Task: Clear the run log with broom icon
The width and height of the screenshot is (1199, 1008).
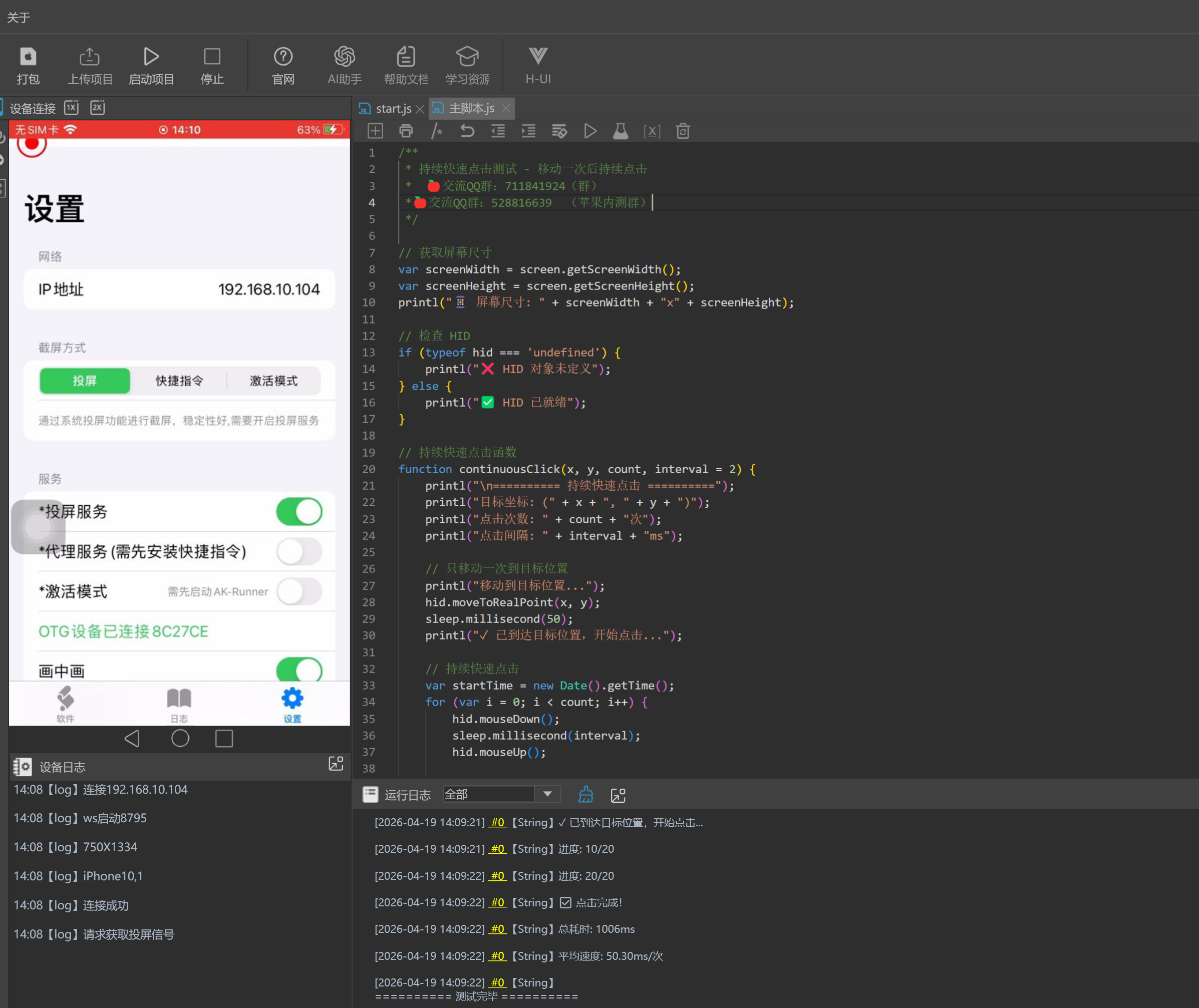Action: (x=586, y=795)
